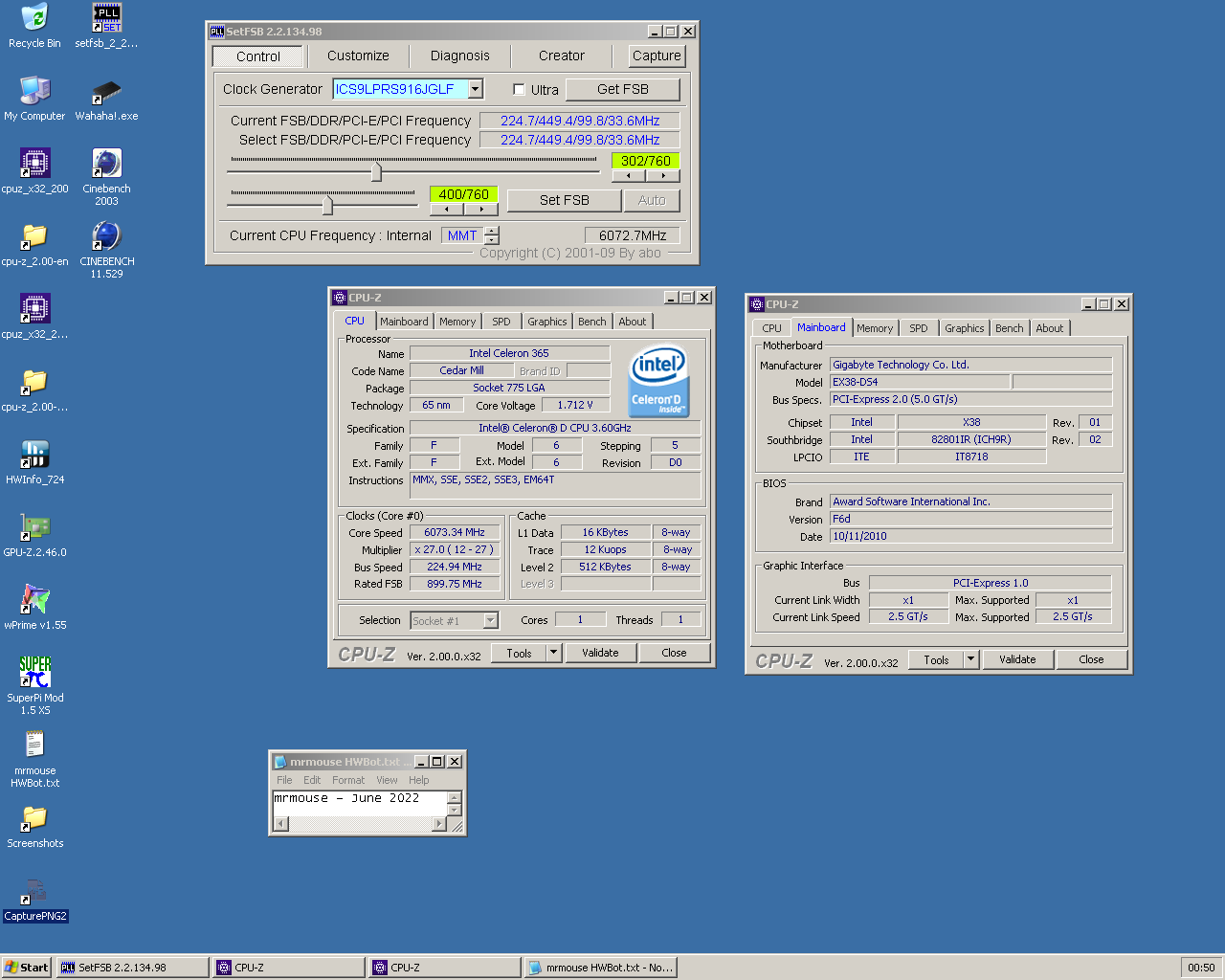Open the Recycle Bin desktop icon
Image resolution: width=1225 pixels, height=980 pixels.
click(x=34, y=25)
